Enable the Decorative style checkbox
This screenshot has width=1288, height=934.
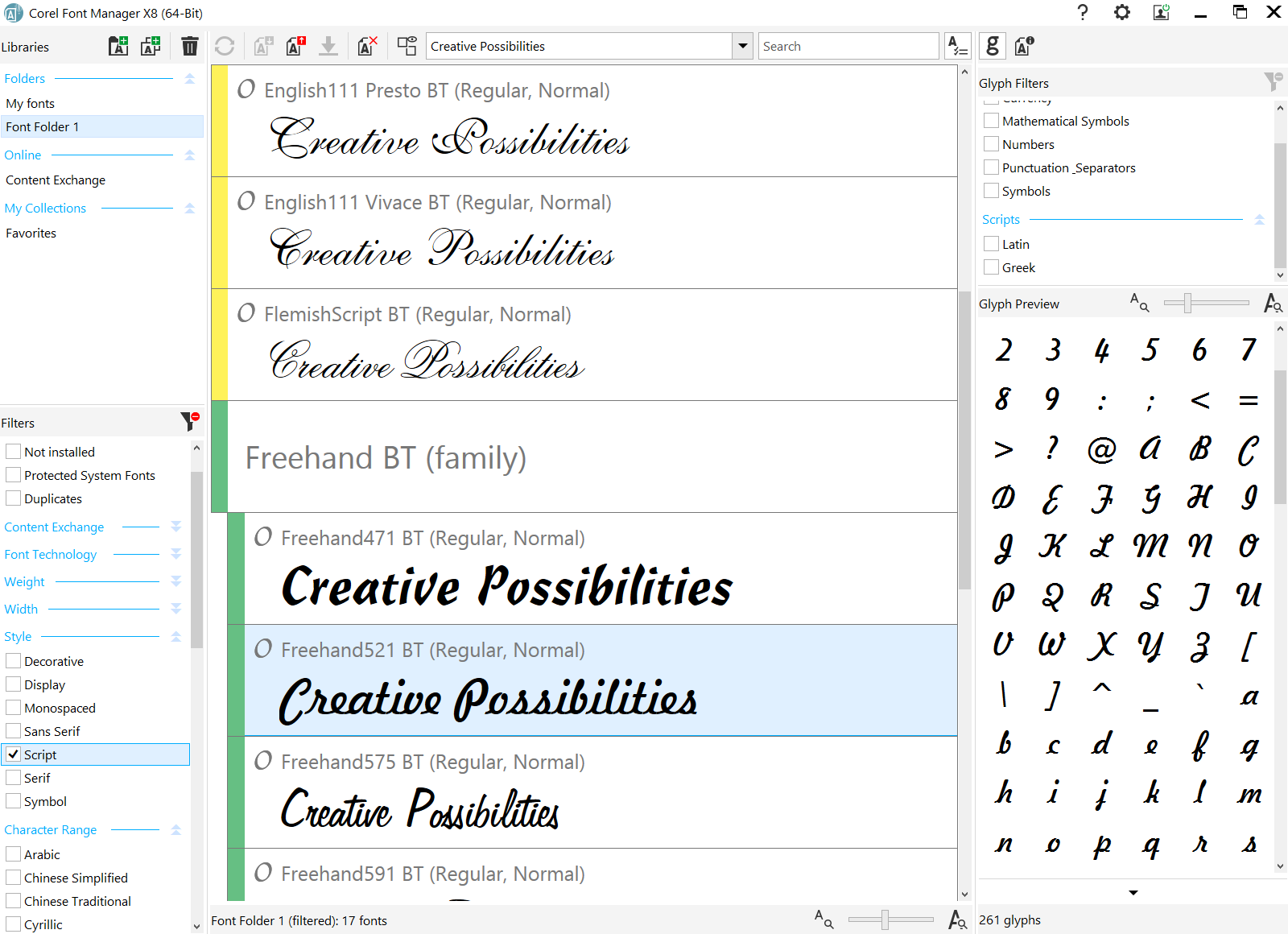click(14, 660)
